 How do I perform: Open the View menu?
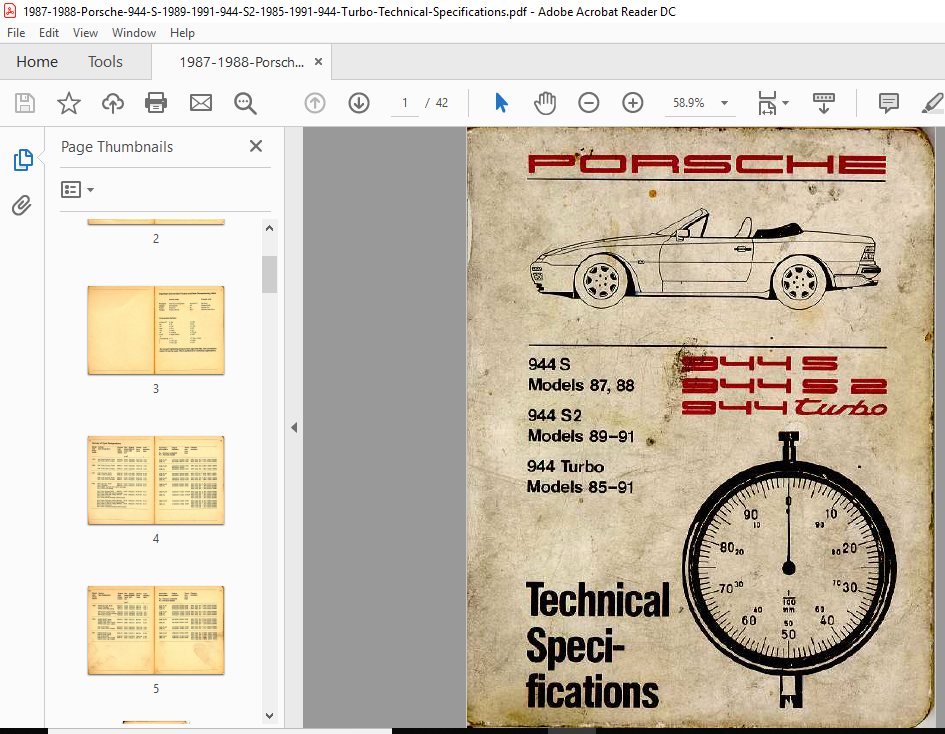click(x=85, y=33)
